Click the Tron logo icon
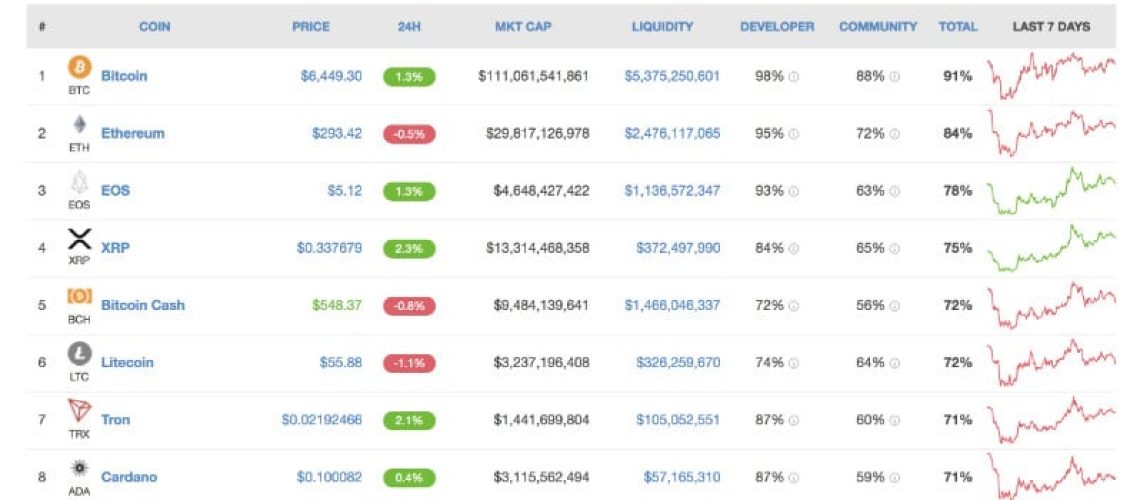This screenshot has width=1140, height=500. [79, 411]
